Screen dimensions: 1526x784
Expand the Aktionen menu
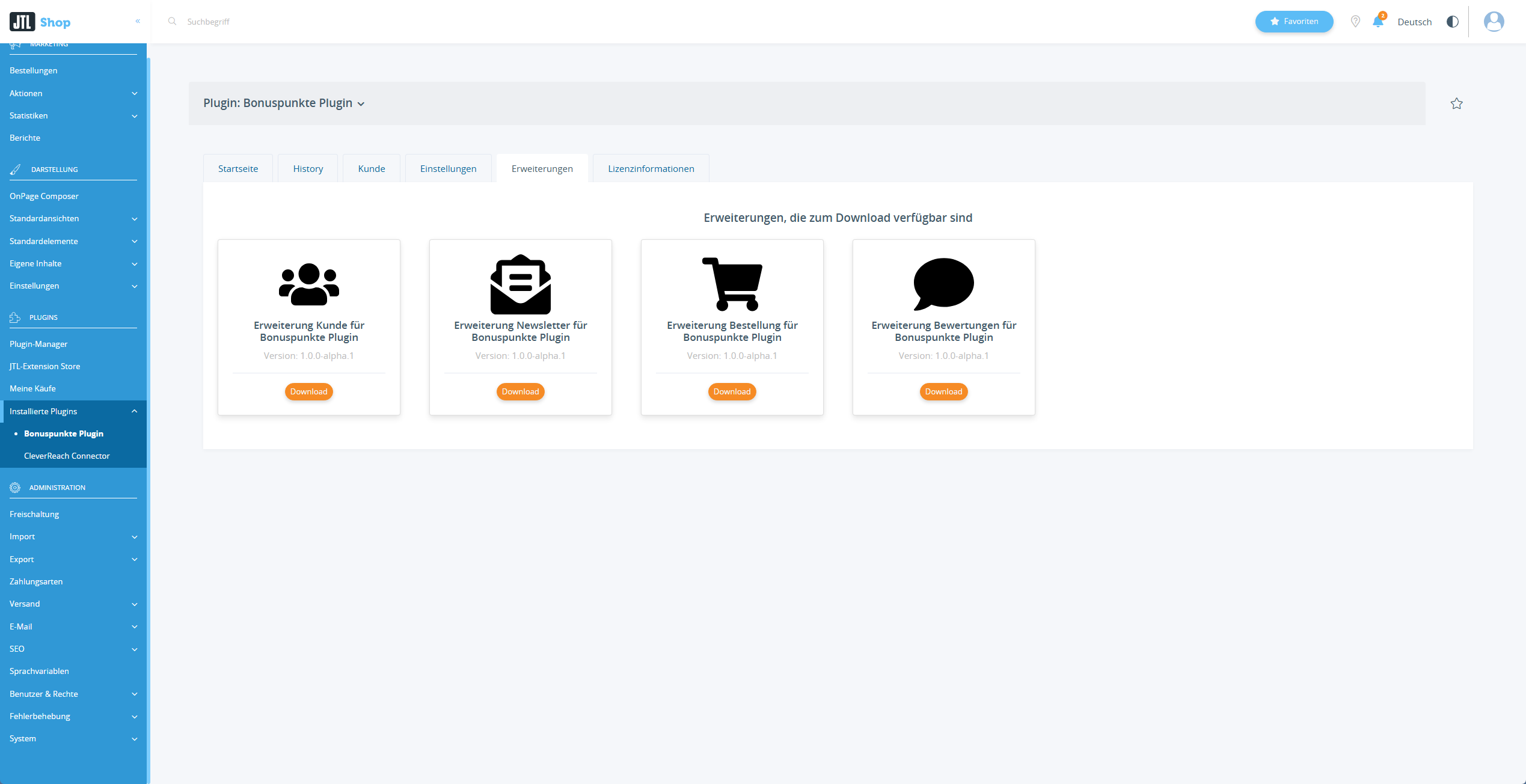tap(73, 93)
